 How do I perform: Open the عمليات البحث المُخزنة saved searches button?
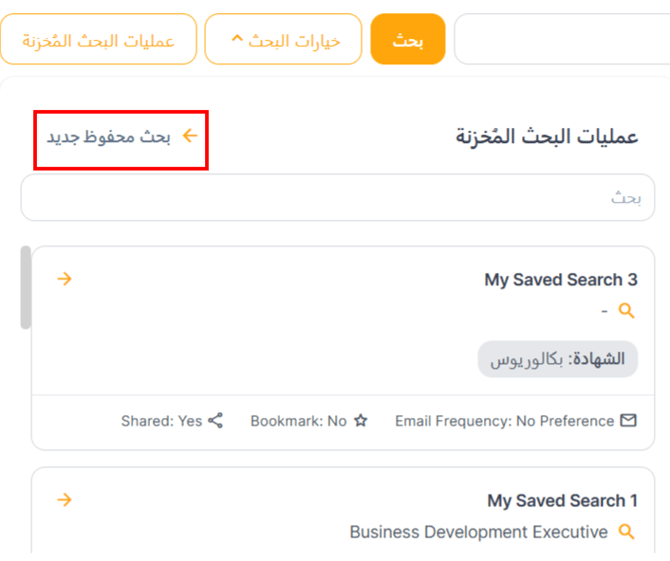tap(98, 40)
